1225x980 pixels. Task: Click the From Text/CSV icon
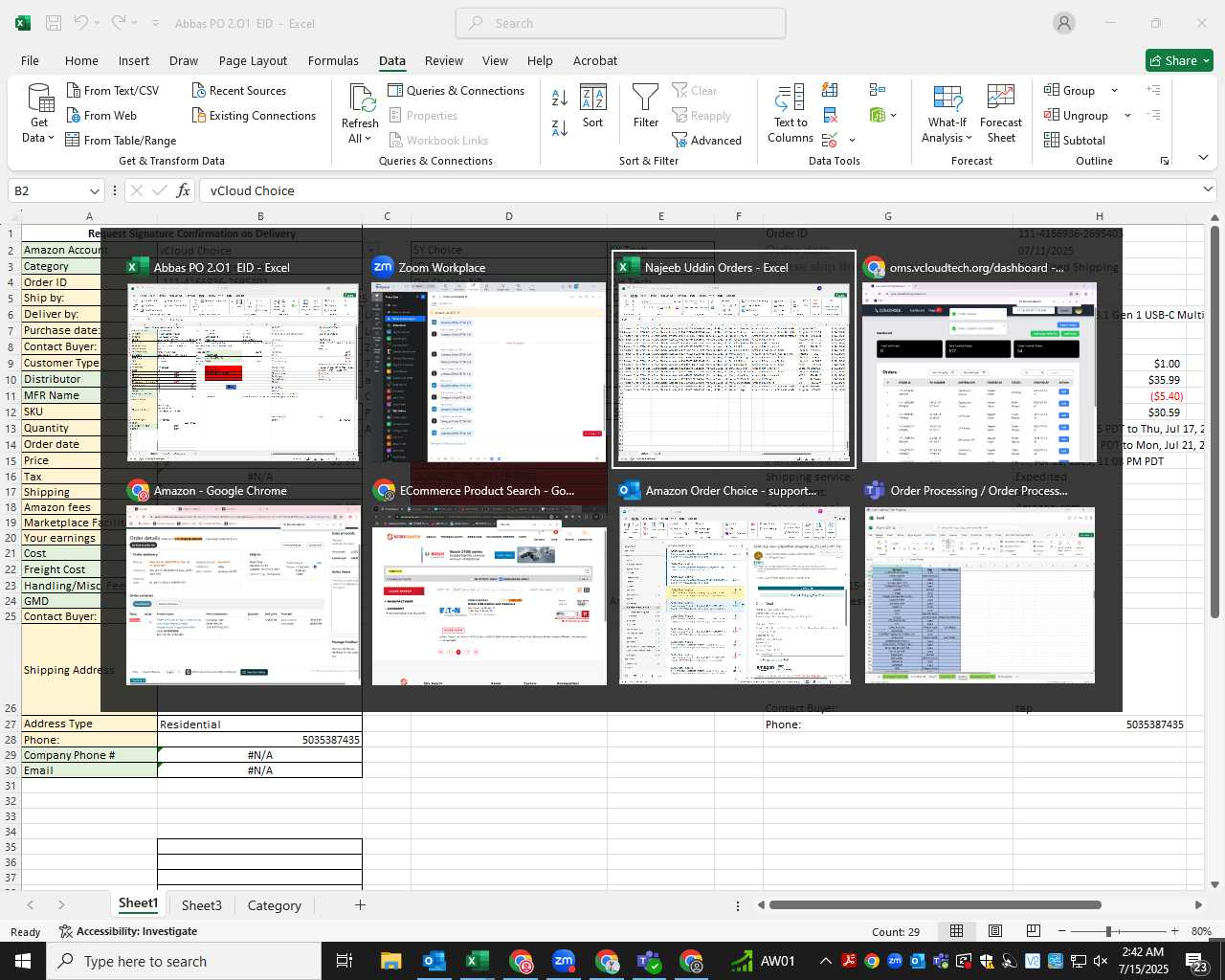[x=74, y=90]
